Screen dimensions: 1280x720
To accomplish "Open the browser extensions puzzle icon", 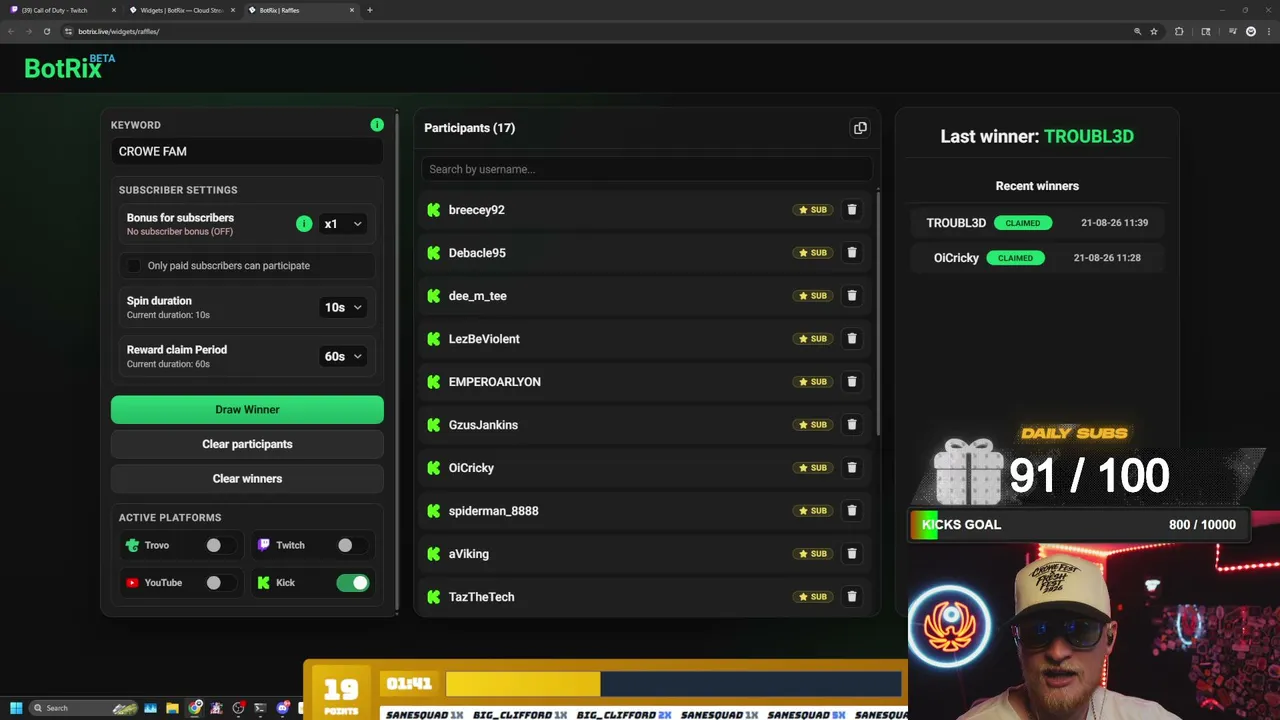I will click(x=1179, y=31).
